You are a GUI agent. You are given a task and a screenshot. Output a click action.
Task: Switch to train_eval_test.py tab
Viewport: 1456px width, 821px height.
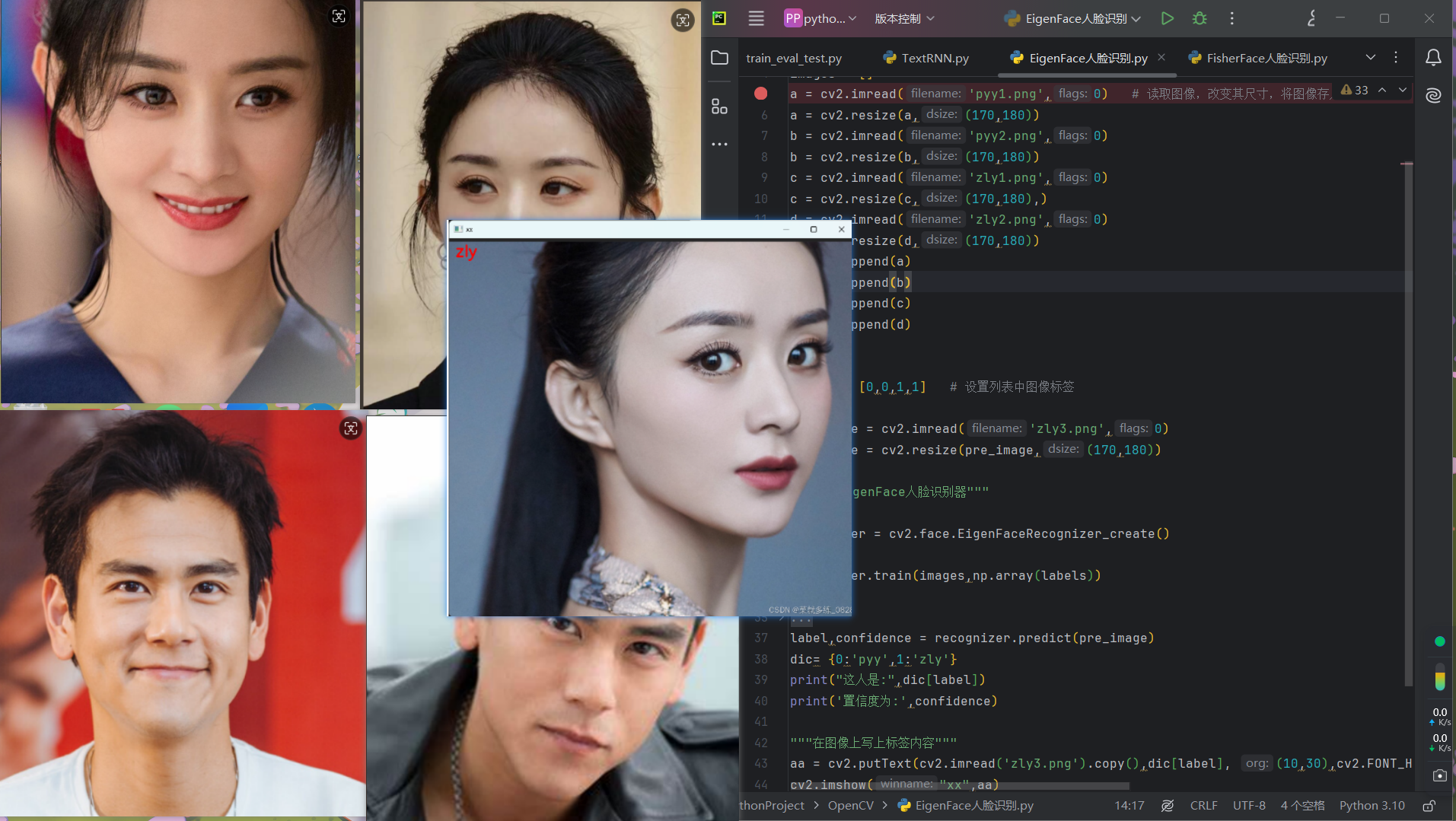click(x=794, y=58)
